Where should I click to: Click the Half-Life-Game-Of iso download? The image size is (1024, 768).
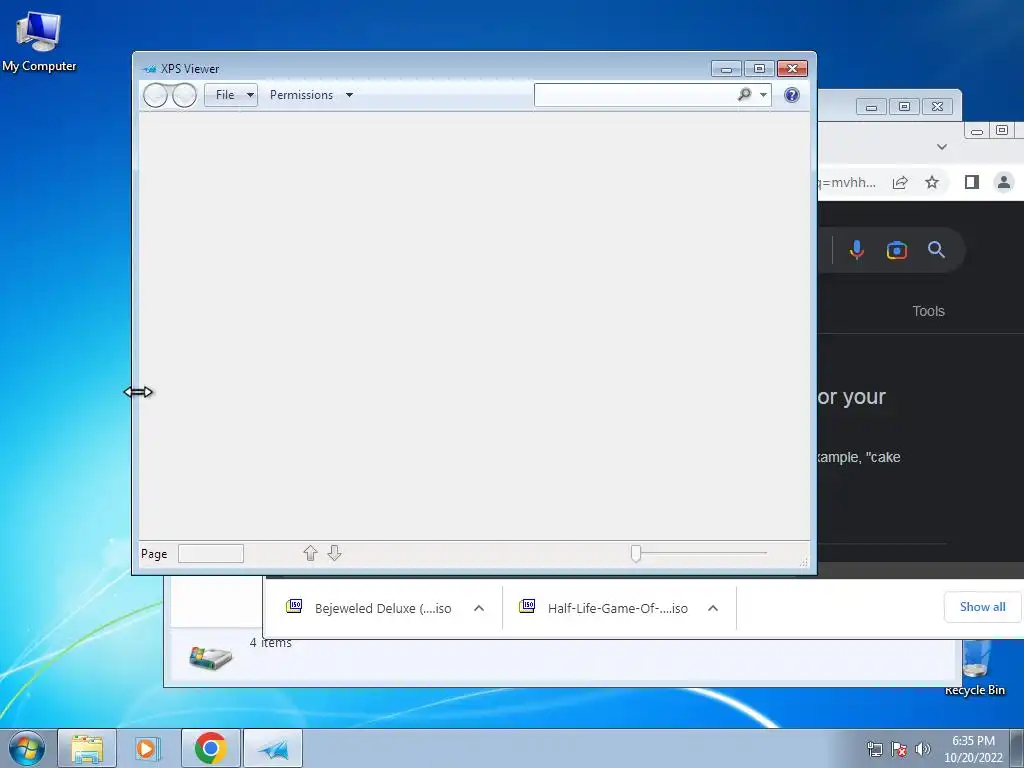click(617, 609)
